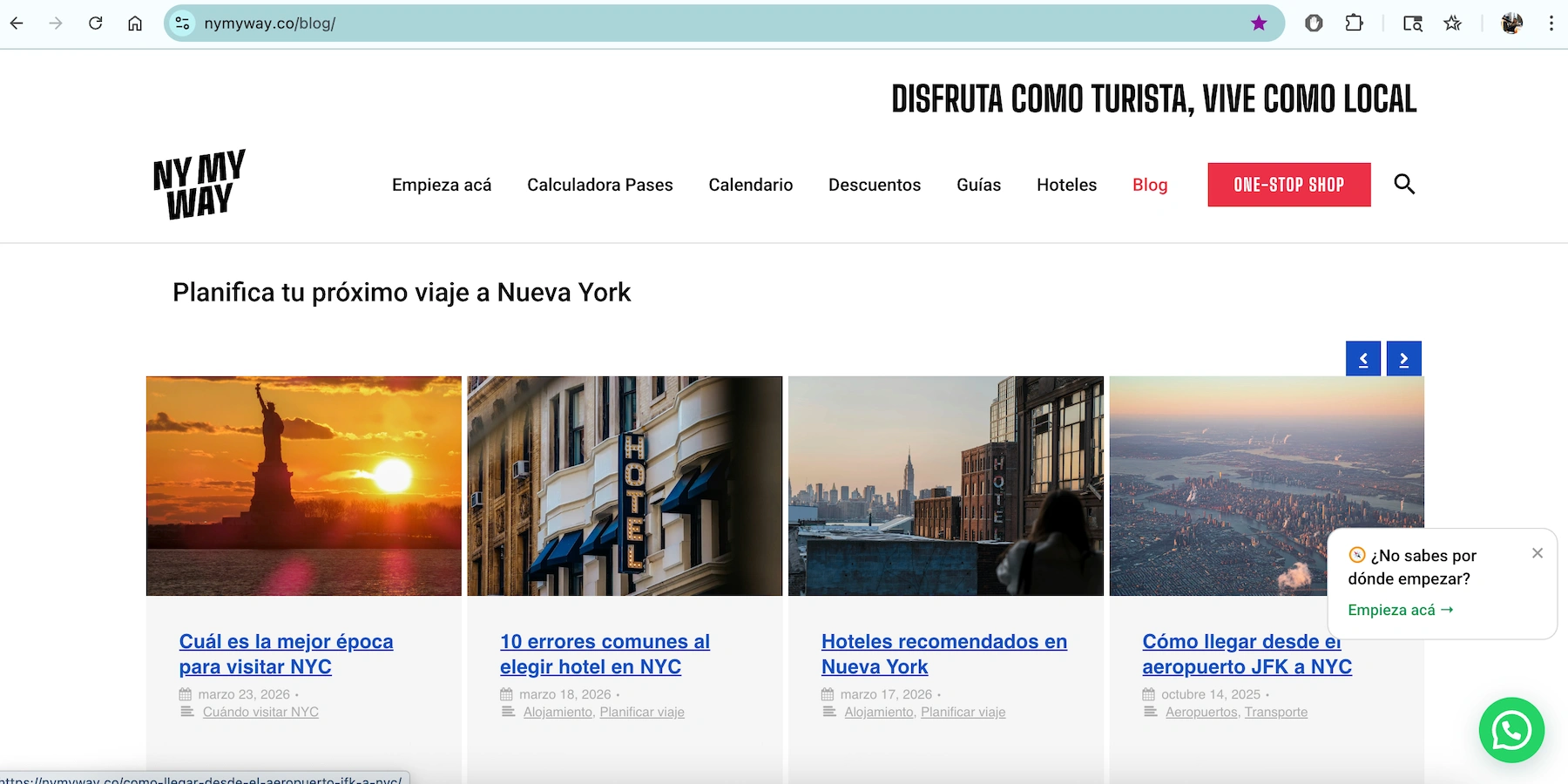Reload the page with the refresh icon

(x=96, y=24)
